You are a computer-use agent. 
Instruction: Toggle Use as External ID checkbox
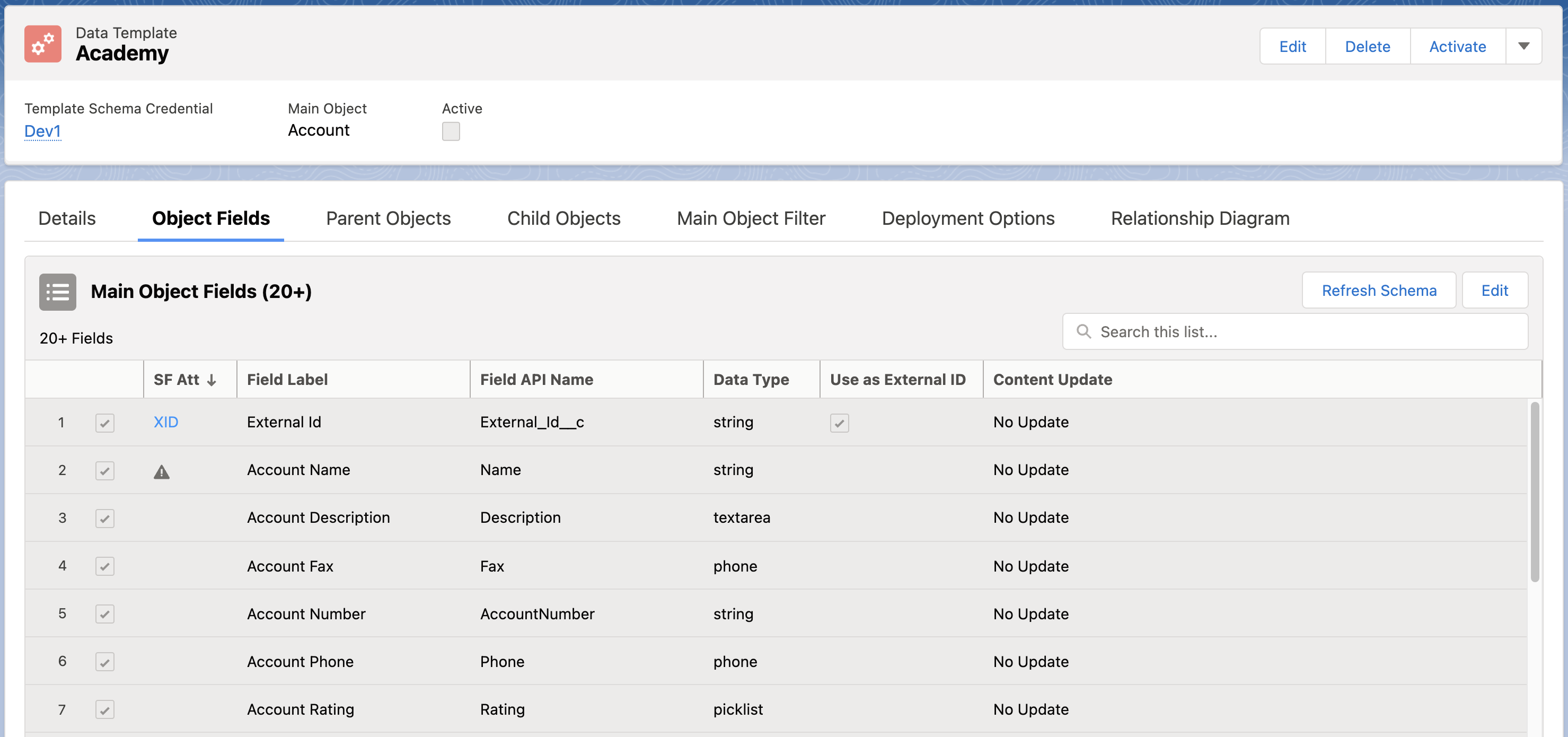point(839,423)
